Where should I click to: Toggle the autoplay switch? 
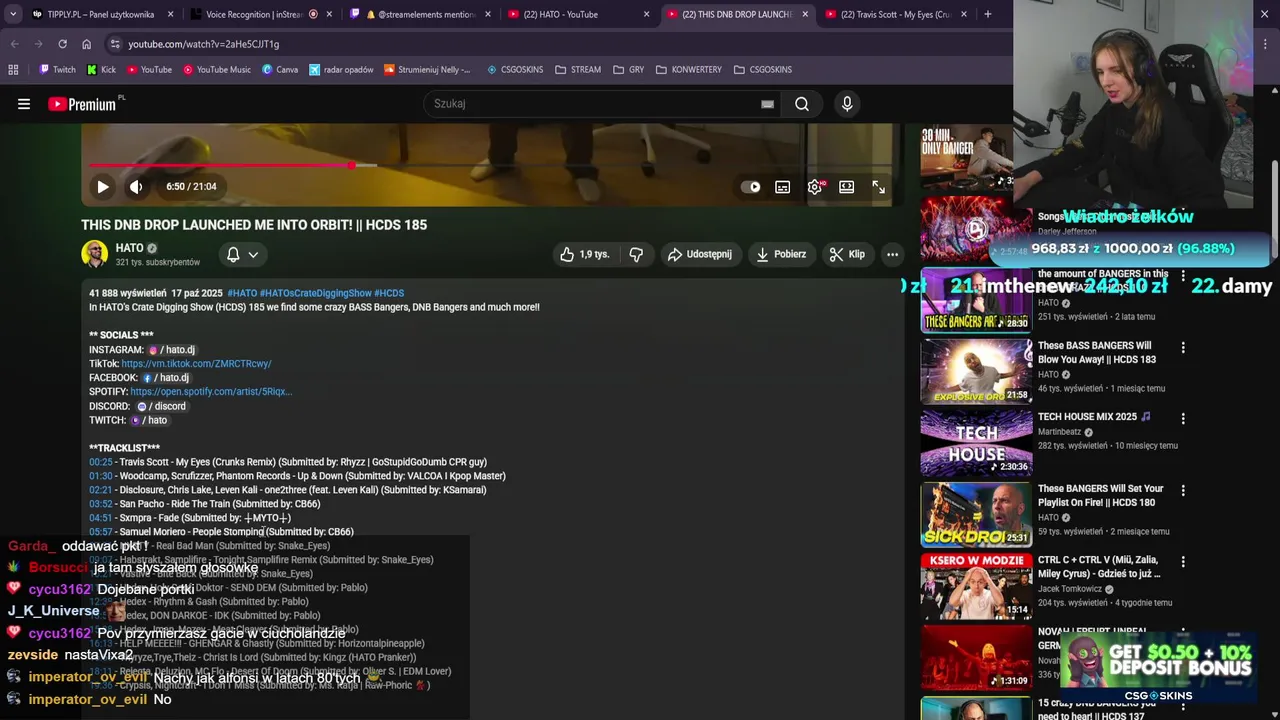point(750,187)
